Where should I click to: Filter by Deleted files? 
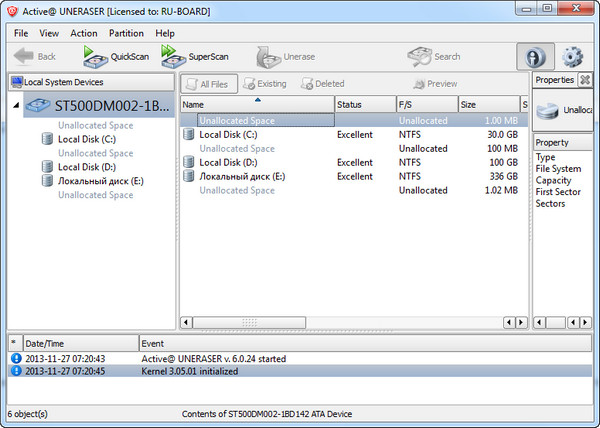tap(322, 84)
